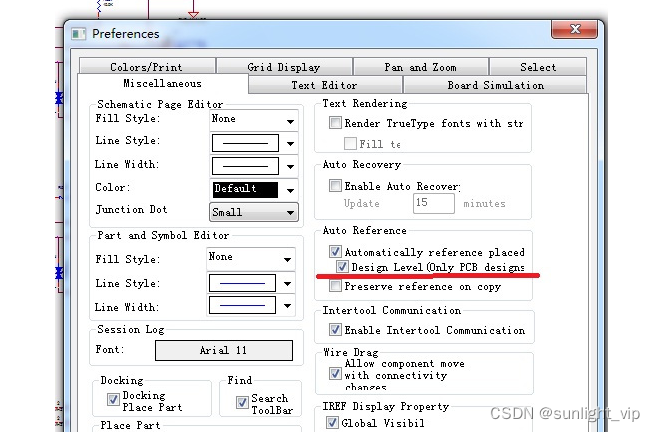The height and width of the screenshot is (432, 655).
Task: Uncheck Automatically reference placed parts
Action: [335, 252]
